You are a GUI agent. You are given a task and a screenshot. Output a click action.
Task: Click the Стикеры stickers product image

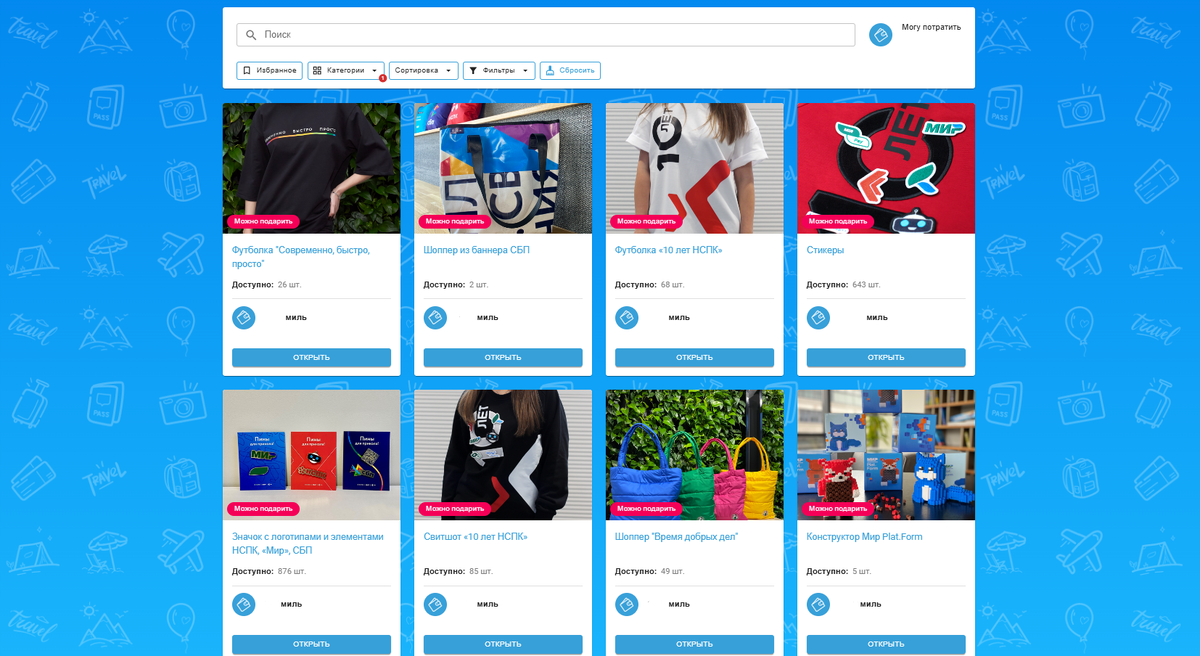[886, 168]
